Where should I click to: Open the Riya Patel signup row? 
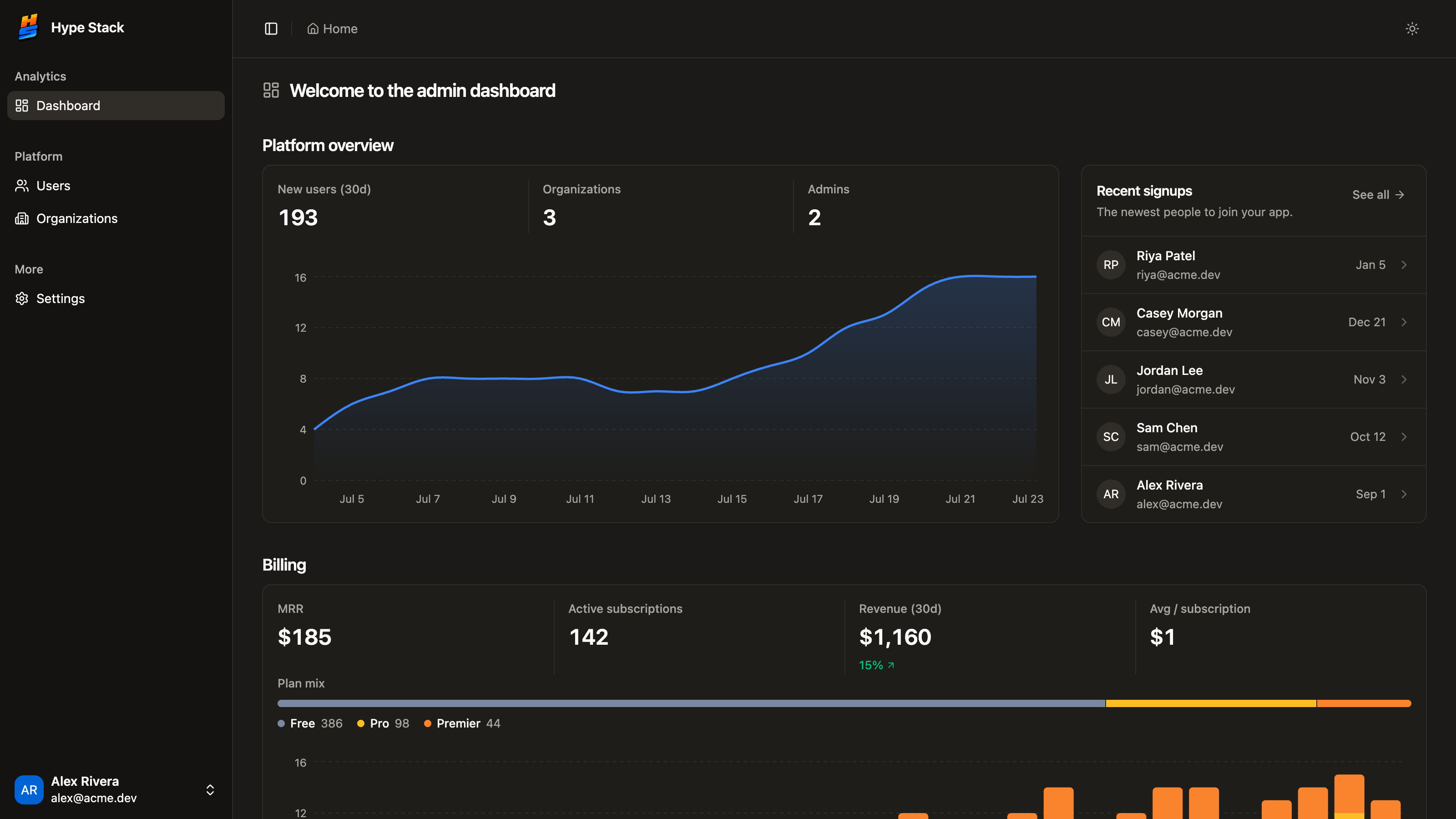1254,265
